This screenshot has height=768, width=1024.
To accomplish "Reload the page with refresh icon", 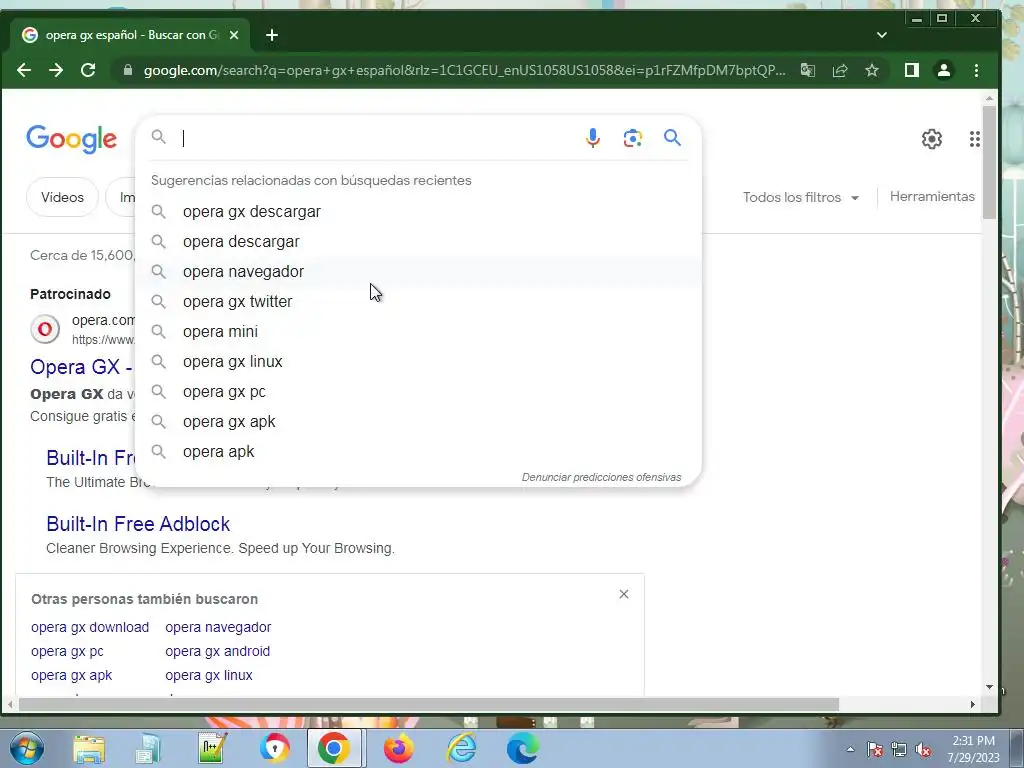I will [88, 70].
